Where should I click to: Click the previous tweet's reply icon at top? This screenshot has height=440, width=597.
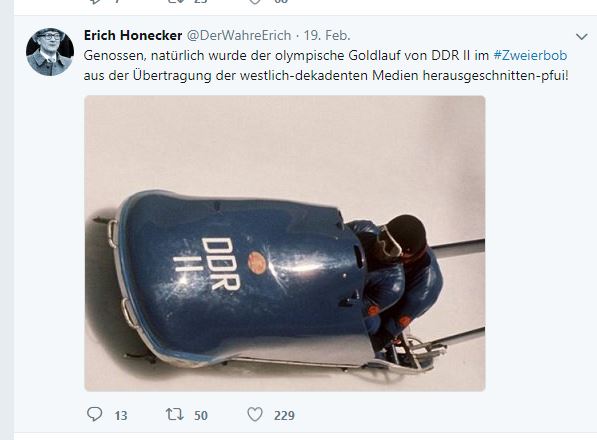tap(94, 2)
